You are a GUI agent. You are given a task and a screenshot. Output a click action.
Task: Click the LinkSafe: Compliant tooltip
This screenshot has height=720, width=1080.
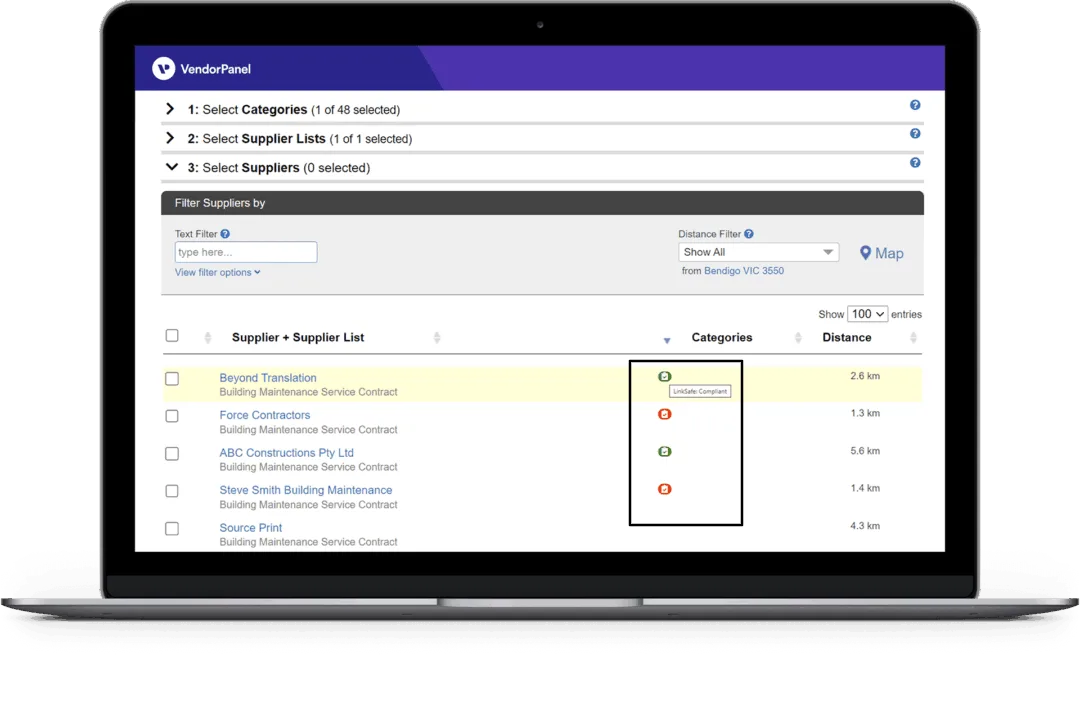tap(700, 391)
